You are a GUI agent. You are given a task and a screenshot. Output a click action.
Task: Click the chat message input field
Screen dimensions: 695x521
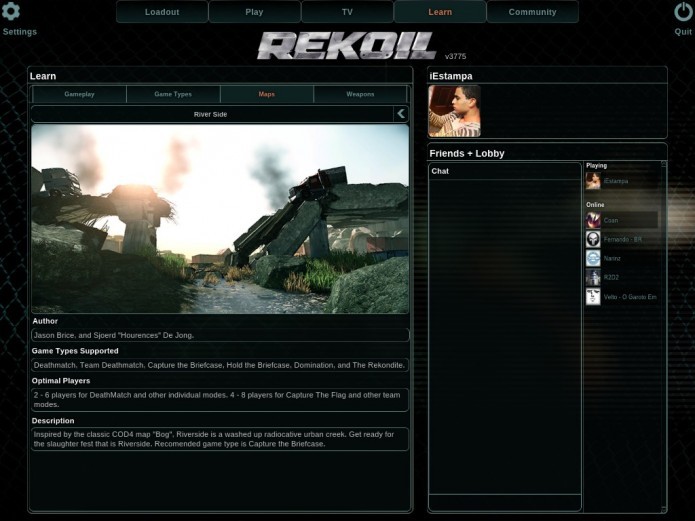click(x=505, y=503)
